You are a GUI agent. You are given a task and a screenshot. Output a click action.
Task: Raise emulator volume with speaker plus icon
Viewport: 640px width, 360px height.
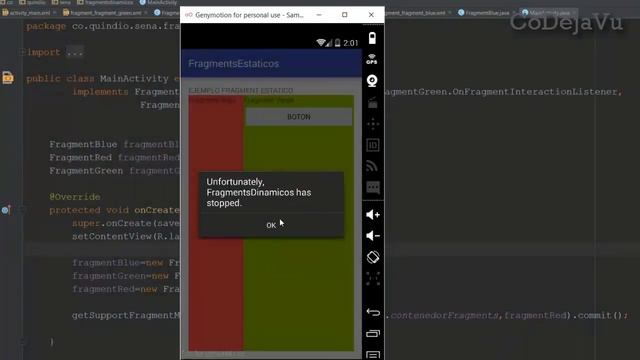(x=373, y=214)
